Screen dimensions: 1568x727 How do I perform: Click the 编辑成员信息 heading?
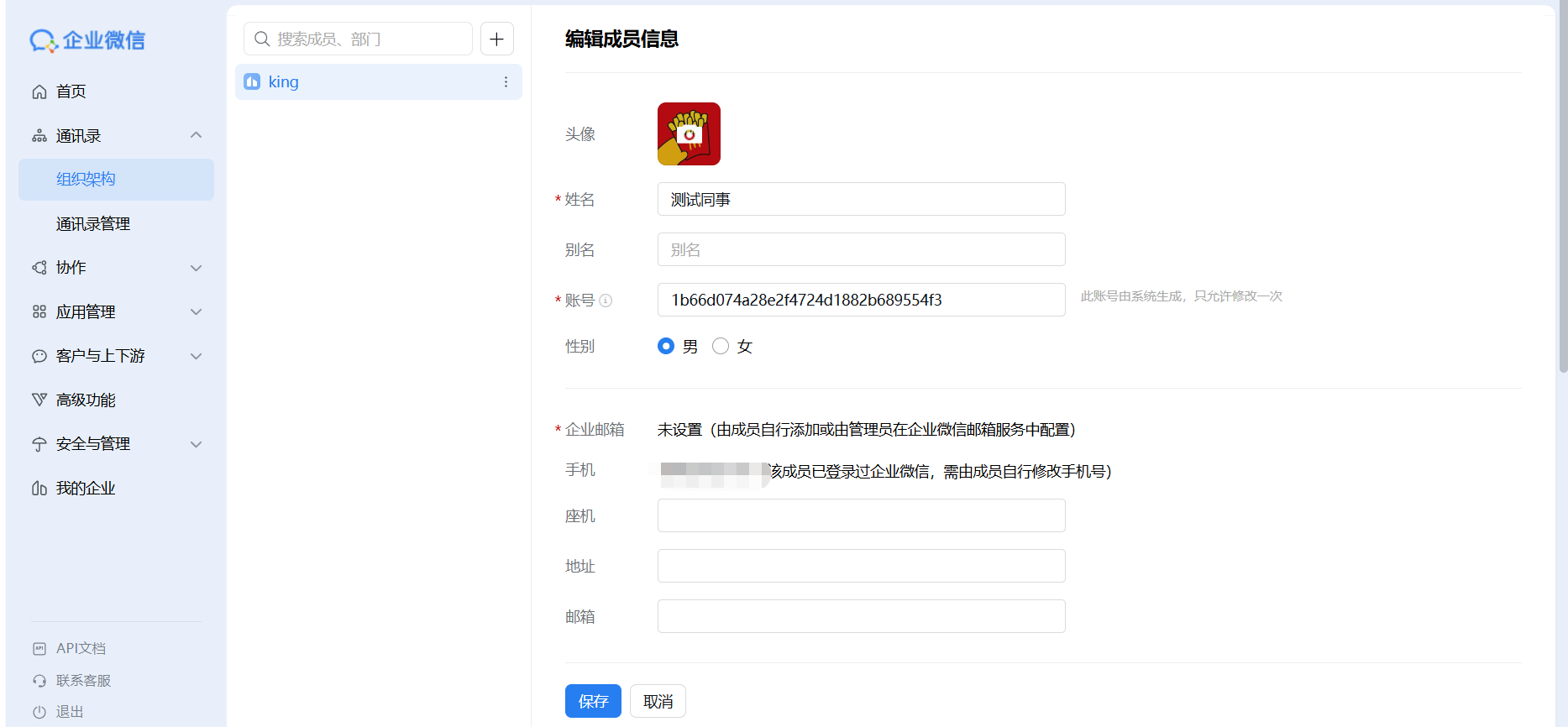point(621,39)
